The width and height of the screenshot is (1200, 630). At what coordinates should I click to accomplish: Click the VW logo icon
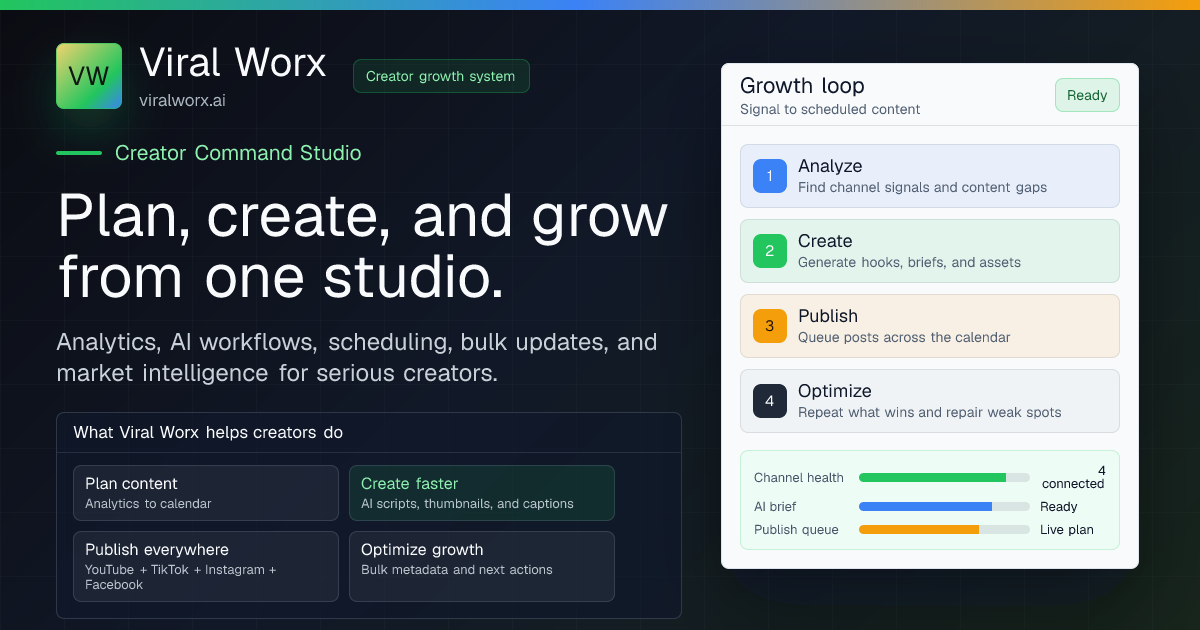[x=89, y=76]
